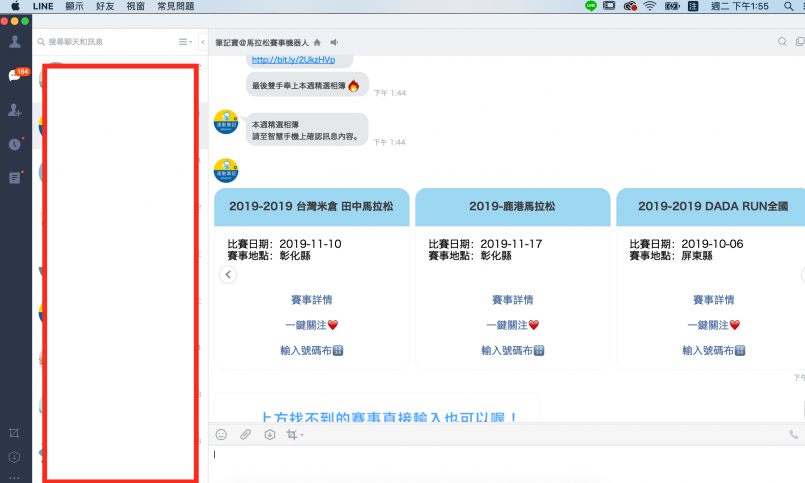805x483 pixels.
Task: Open the LINE application menu
Action: [x=43, y=6]
